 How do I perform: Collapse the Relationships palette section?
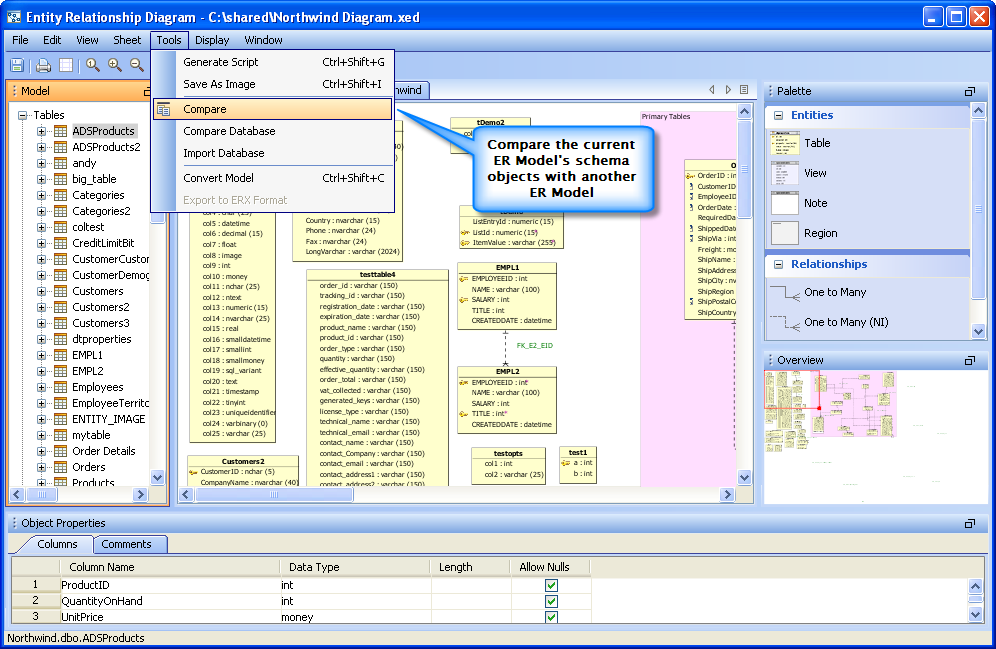[x=778, y=265]
